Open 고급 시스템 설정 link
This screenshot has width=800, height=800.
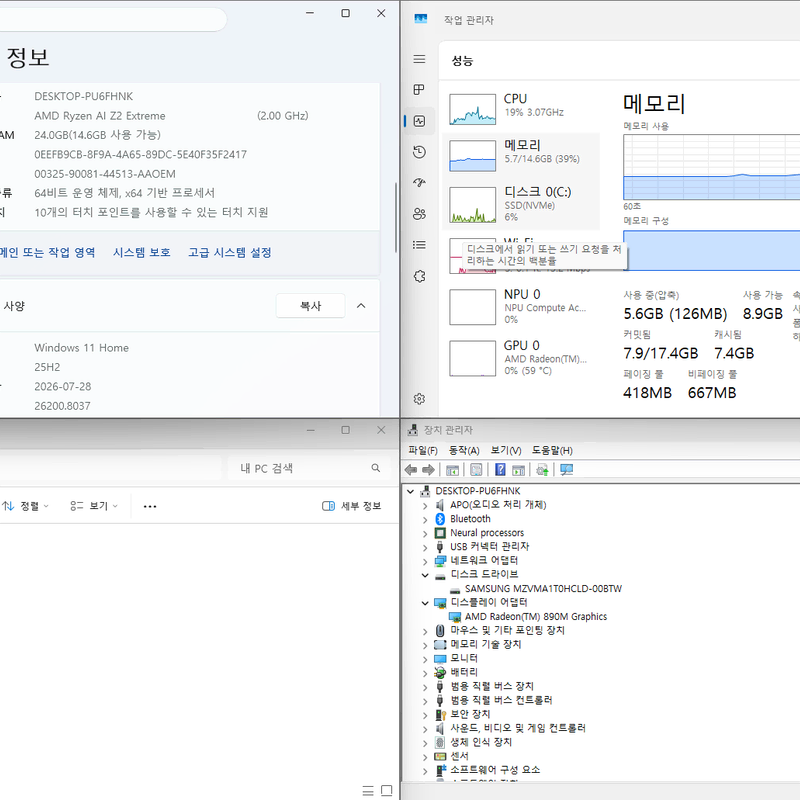pyautogui.click(x=230, y=253)
